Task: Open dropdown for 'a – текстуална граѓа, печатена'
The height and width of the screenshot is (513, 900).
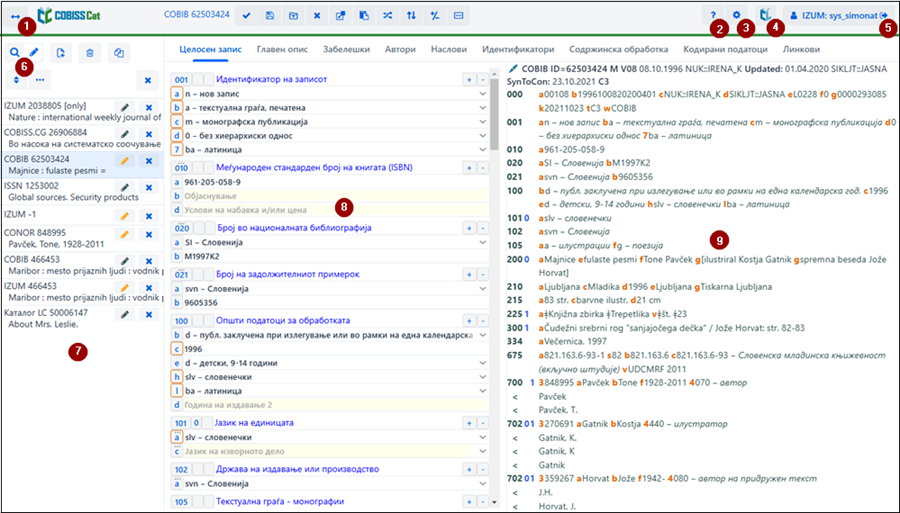Action: tap(483, 107)
